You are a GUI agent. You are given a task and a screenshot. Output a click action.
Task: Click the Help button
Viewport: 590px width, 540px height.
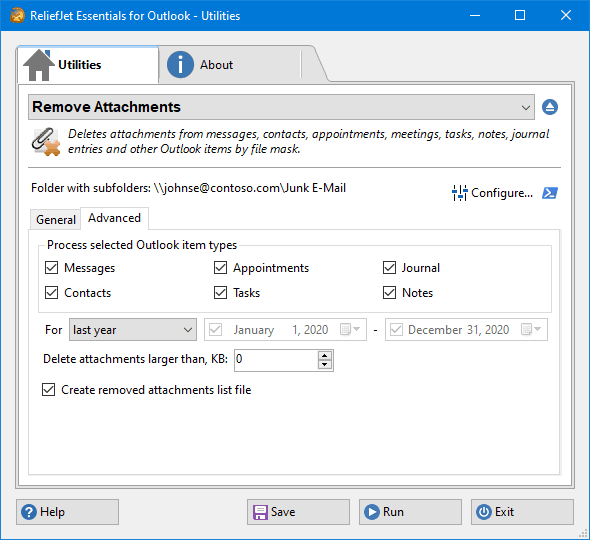[67, 512]
